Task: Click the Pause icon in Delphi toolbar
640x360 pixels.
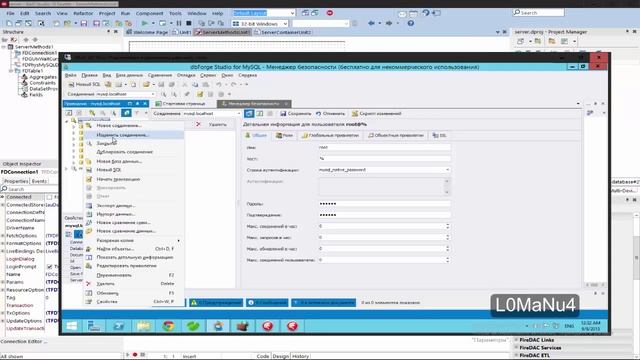Action: coord(178,23)
